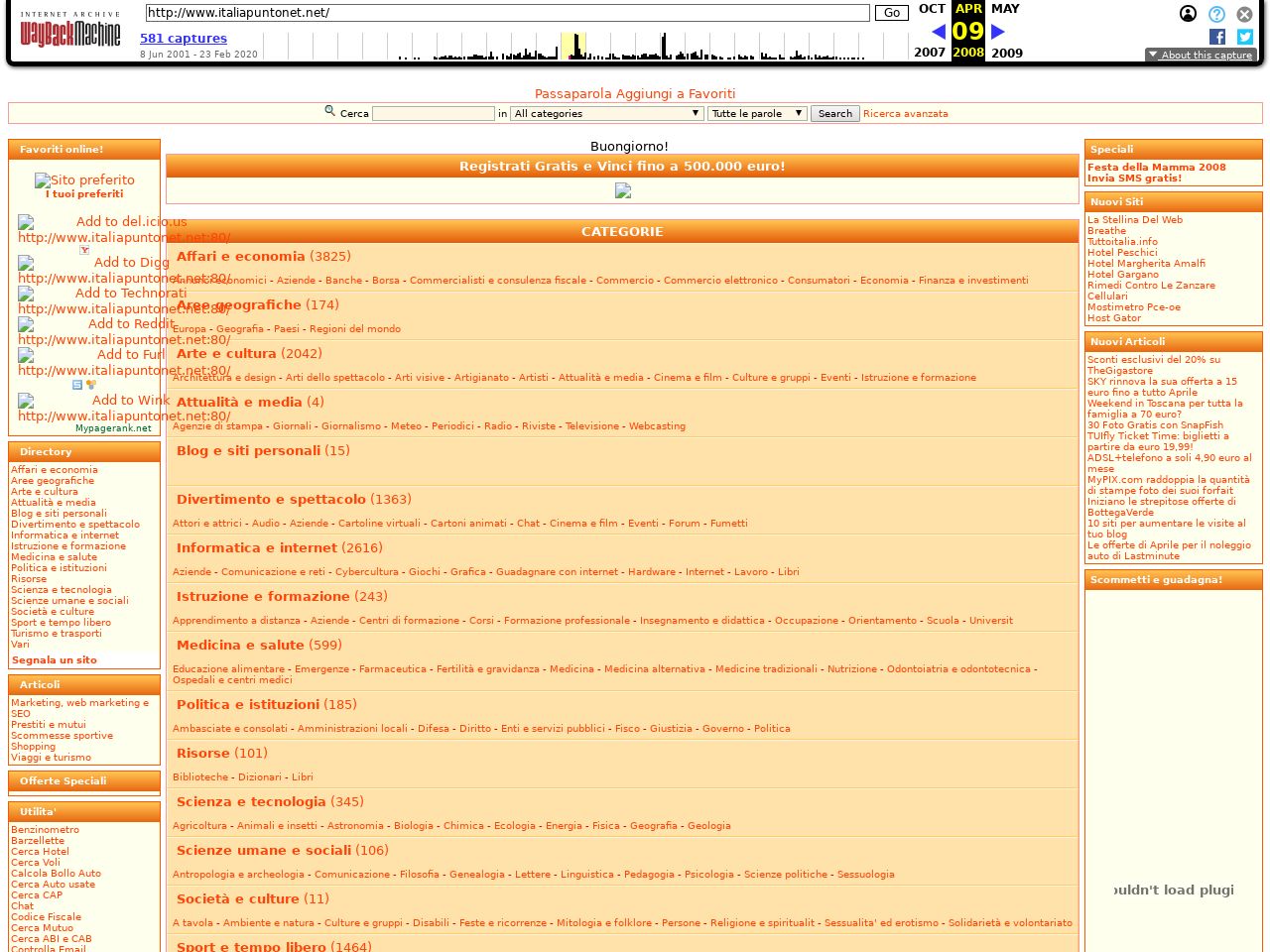Close the Wayback toolbar with X icon
This screenshot has height=952, width=1270.
[1244, 14]
